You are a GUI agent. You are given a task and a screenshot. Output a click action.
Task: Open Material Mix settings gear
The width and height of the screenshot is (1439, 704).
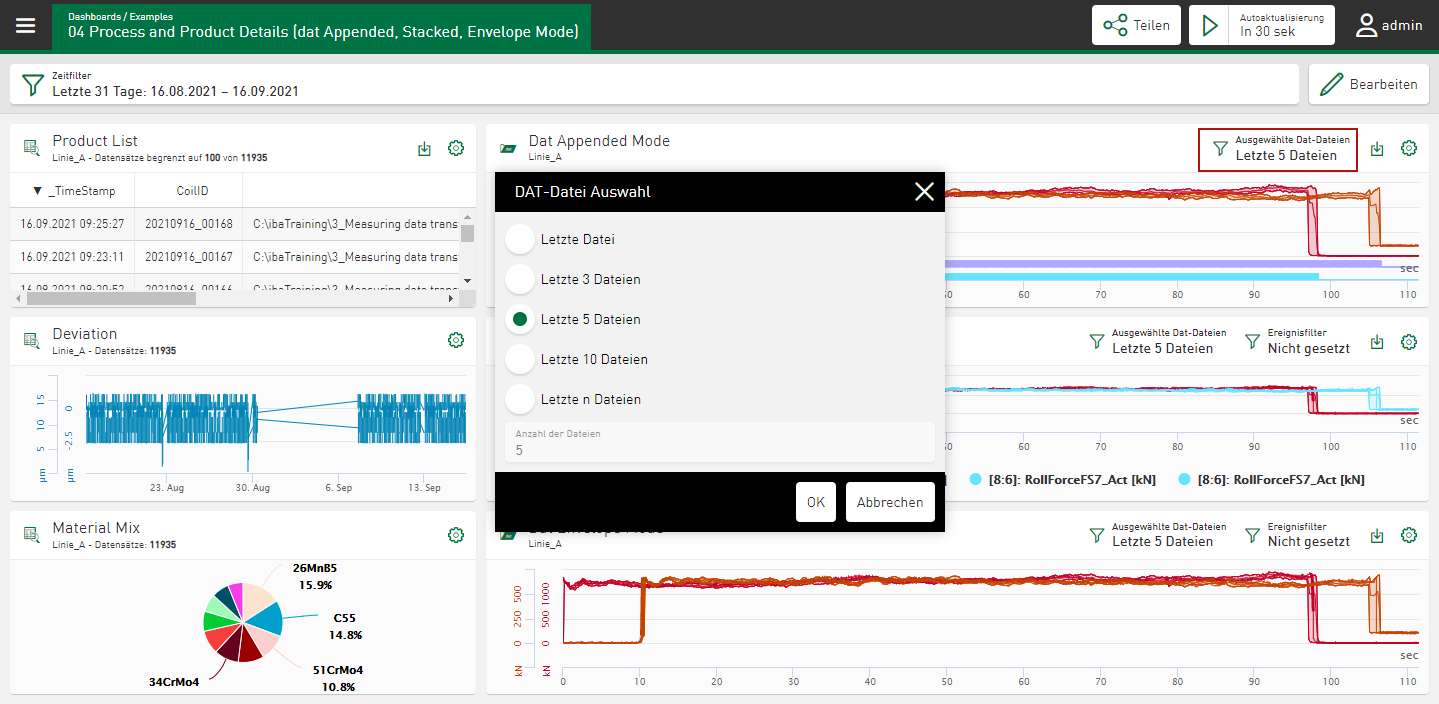click(x=456, y=535)
